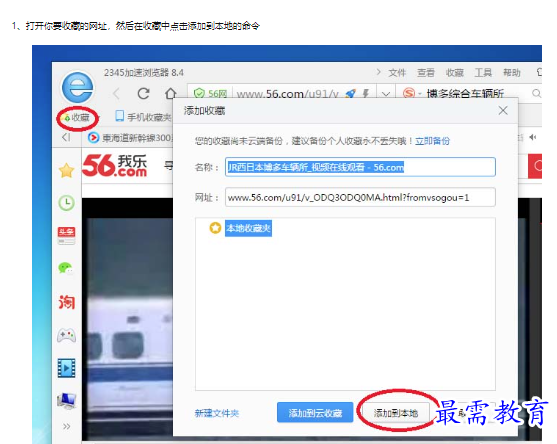Click the video player thumbnail
Screen dimensions: 557x444
point(128,320)
